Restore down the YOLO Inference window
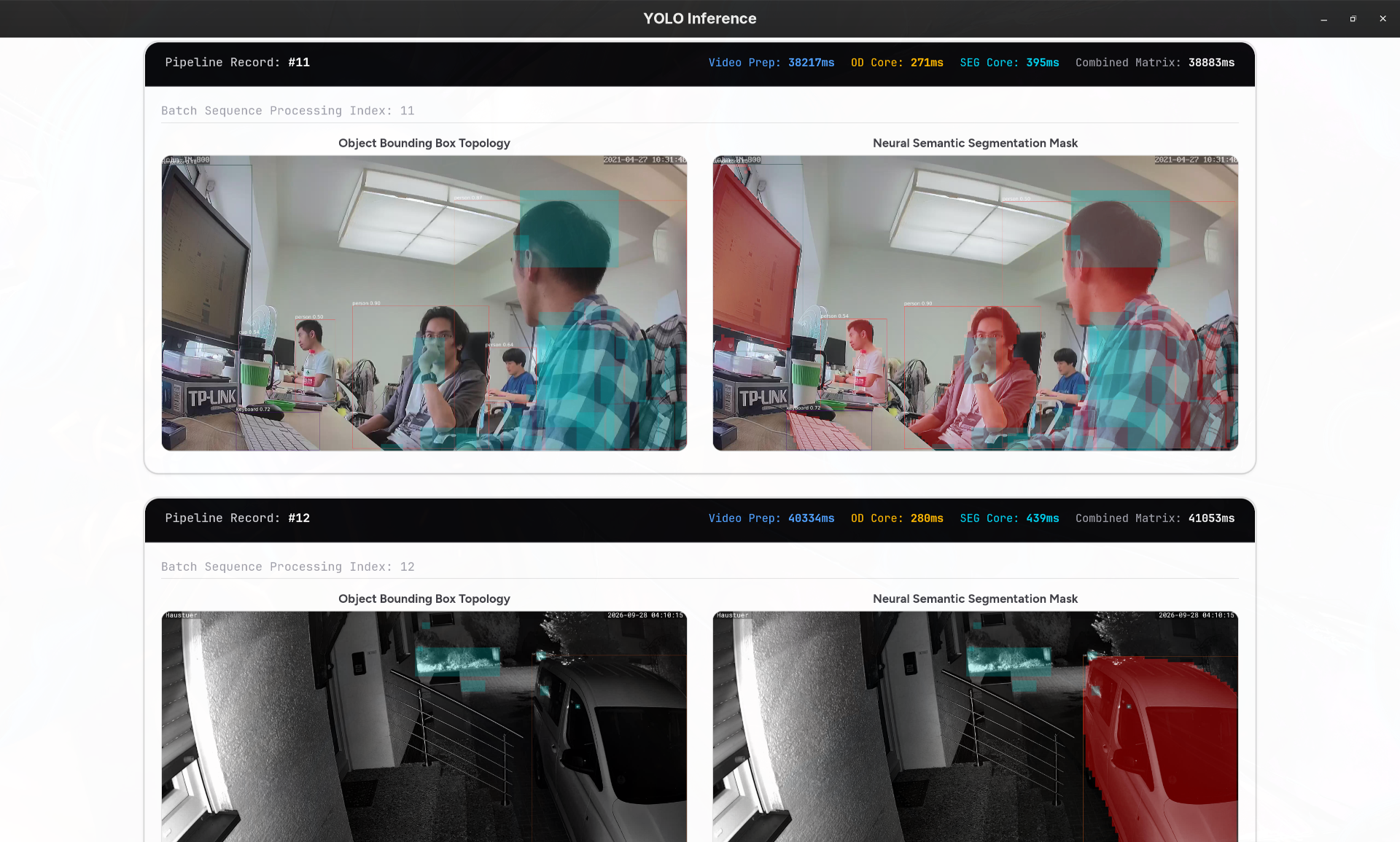 1353,19
